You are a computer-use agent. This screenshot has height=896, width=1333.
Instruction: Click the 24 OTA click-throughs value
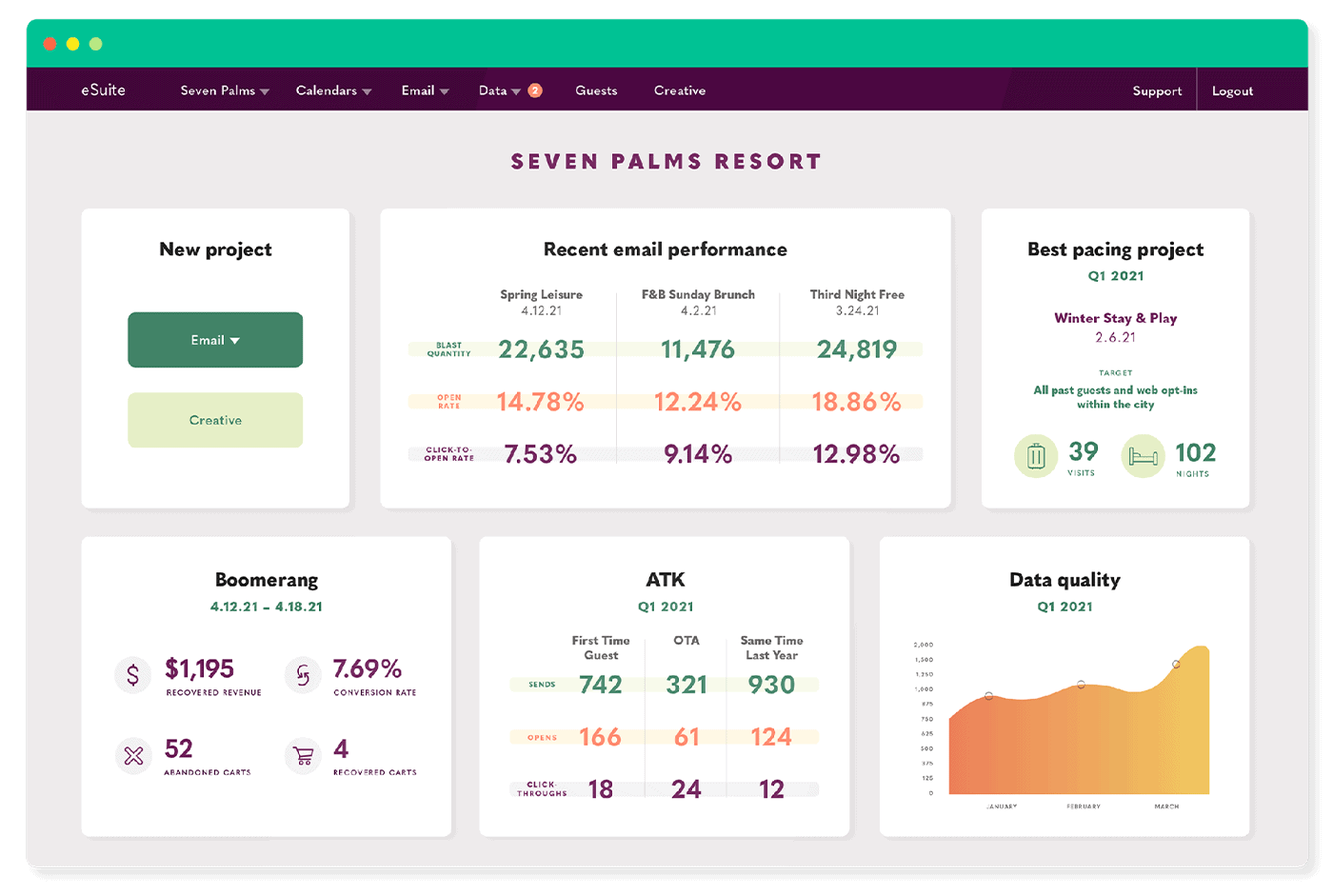tap(686, 789)
